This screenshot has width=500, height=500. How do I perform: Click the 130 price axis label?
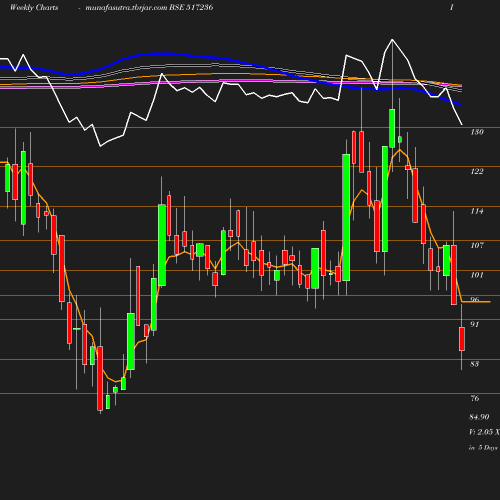click(477, 132)
